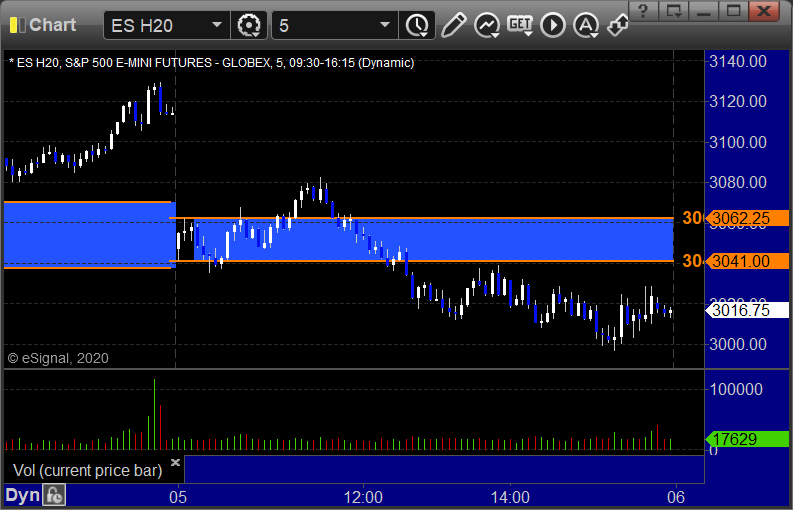Open the circled A alerts icon

586,25
